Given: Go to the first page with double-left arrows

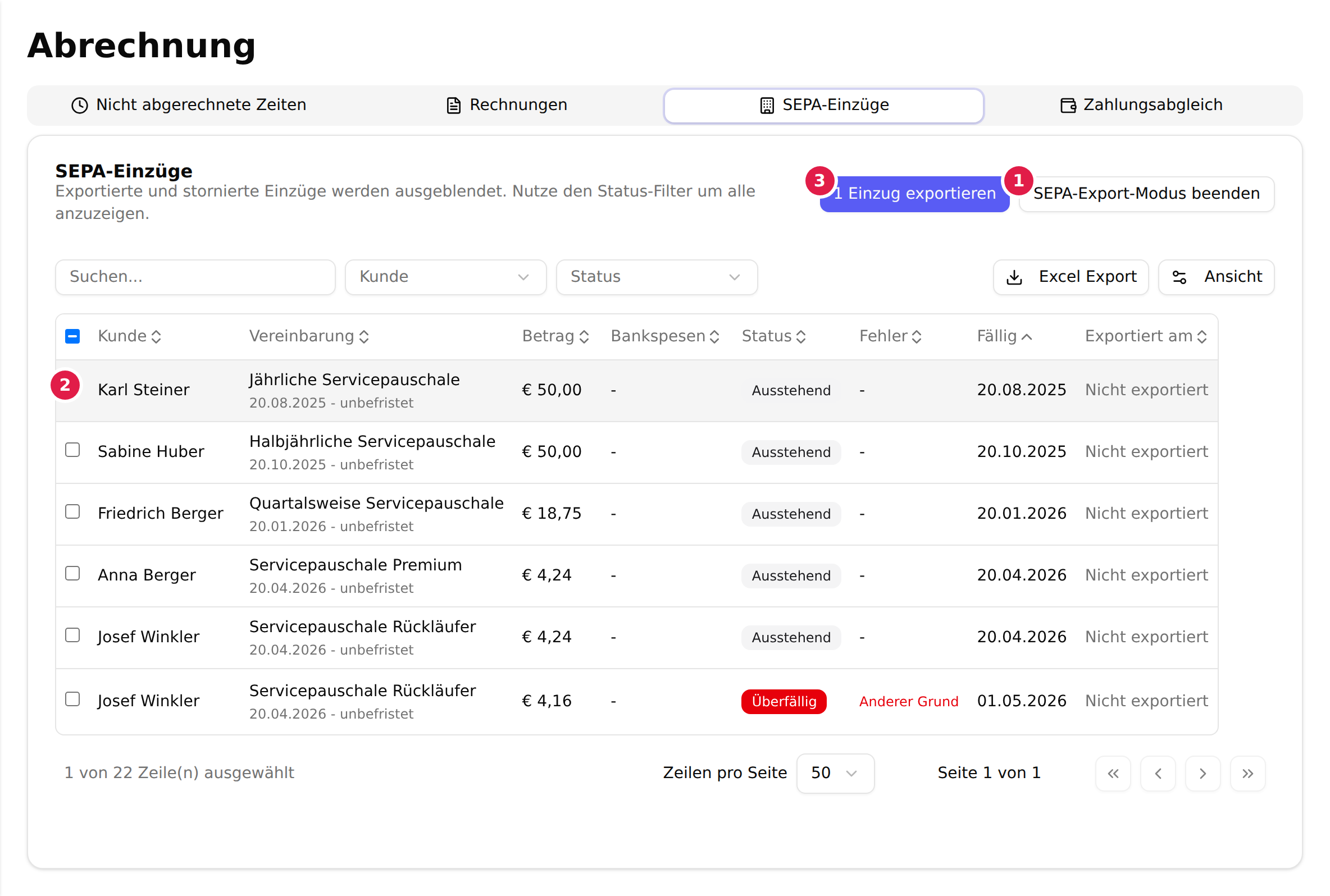Looking at the screenshot, I should coord(1113,773).
